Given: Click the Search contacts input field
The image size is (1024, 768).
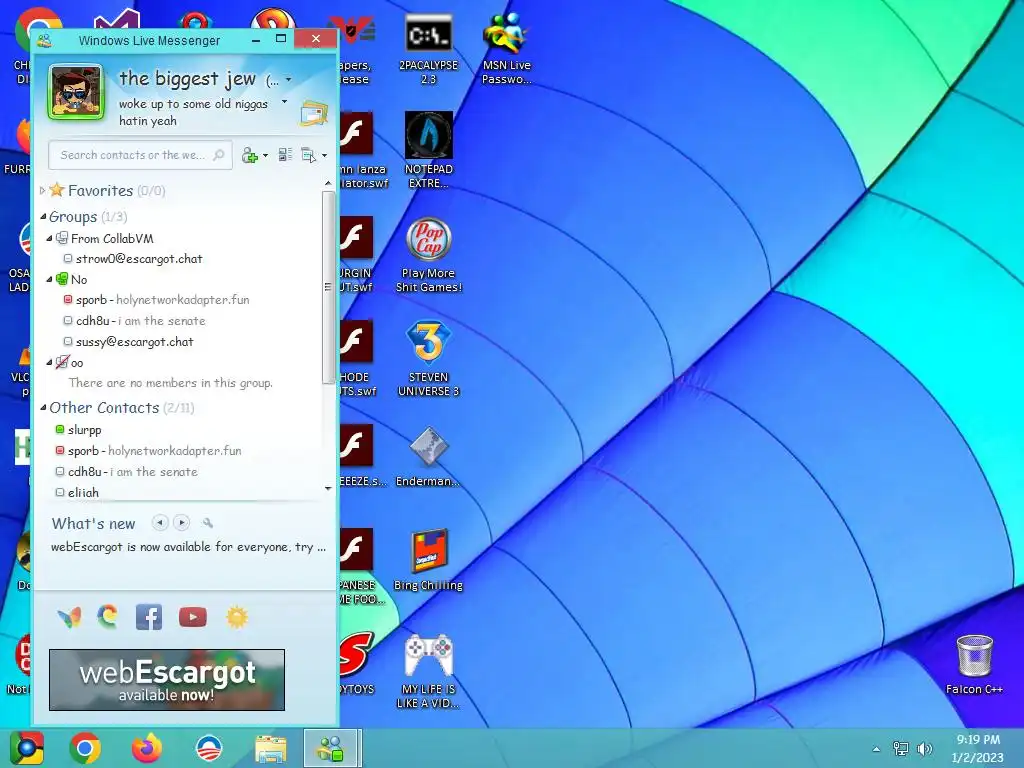Looking at the screenshot, I should point(140,155).
